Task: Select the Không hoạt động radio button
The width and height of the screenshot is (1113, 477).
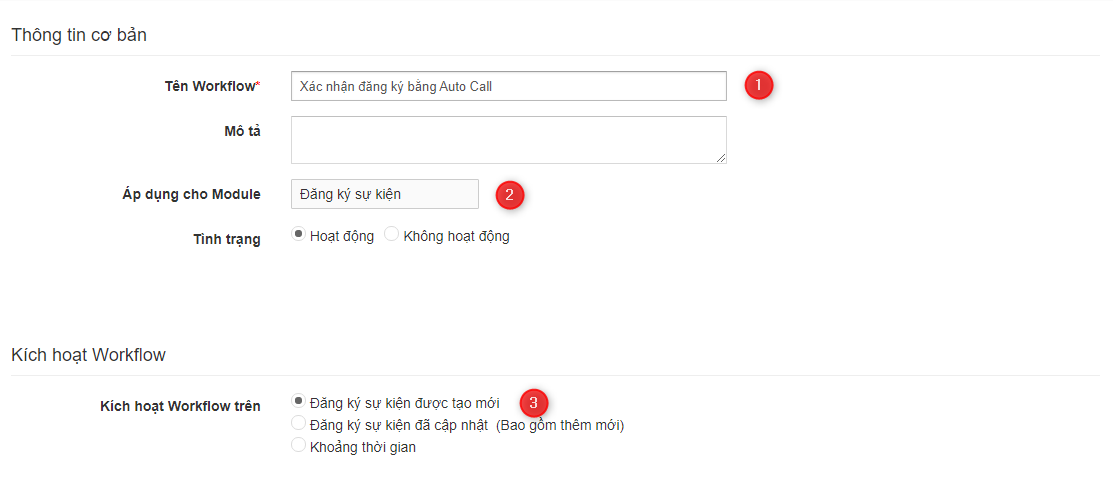Action: 391,234
